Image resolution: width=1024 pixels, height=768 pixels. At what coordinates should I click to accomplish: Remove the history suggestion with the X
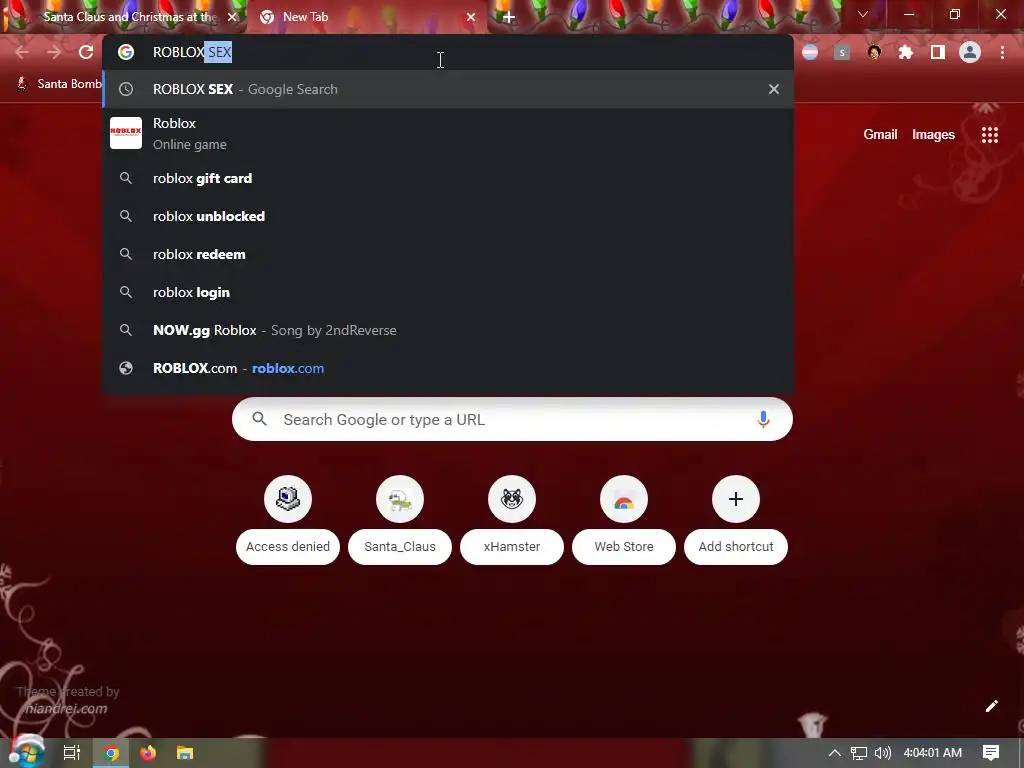click(774, 89)
